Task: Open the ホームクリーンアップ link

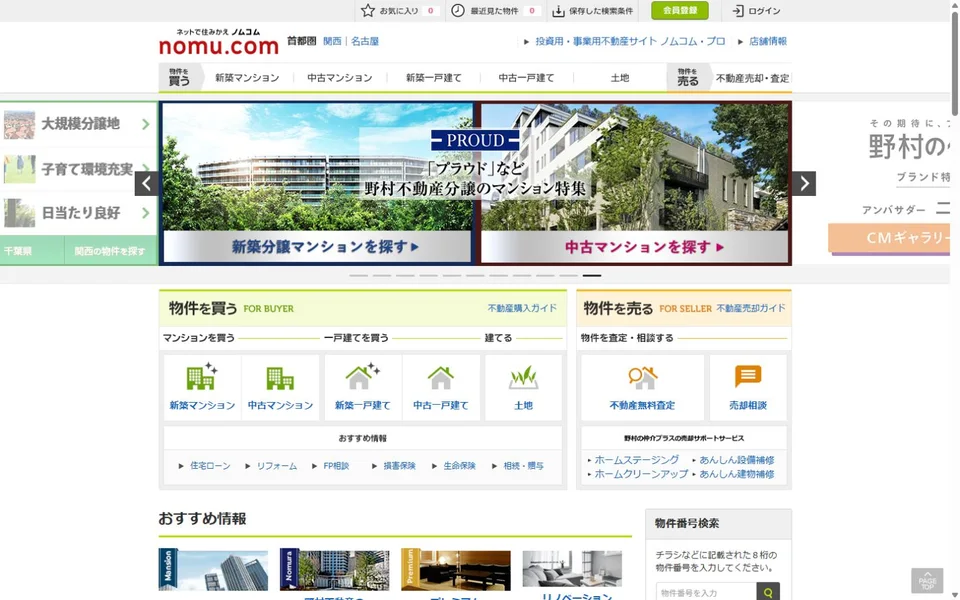Action: pyautogui.click(x=641, y=474)
